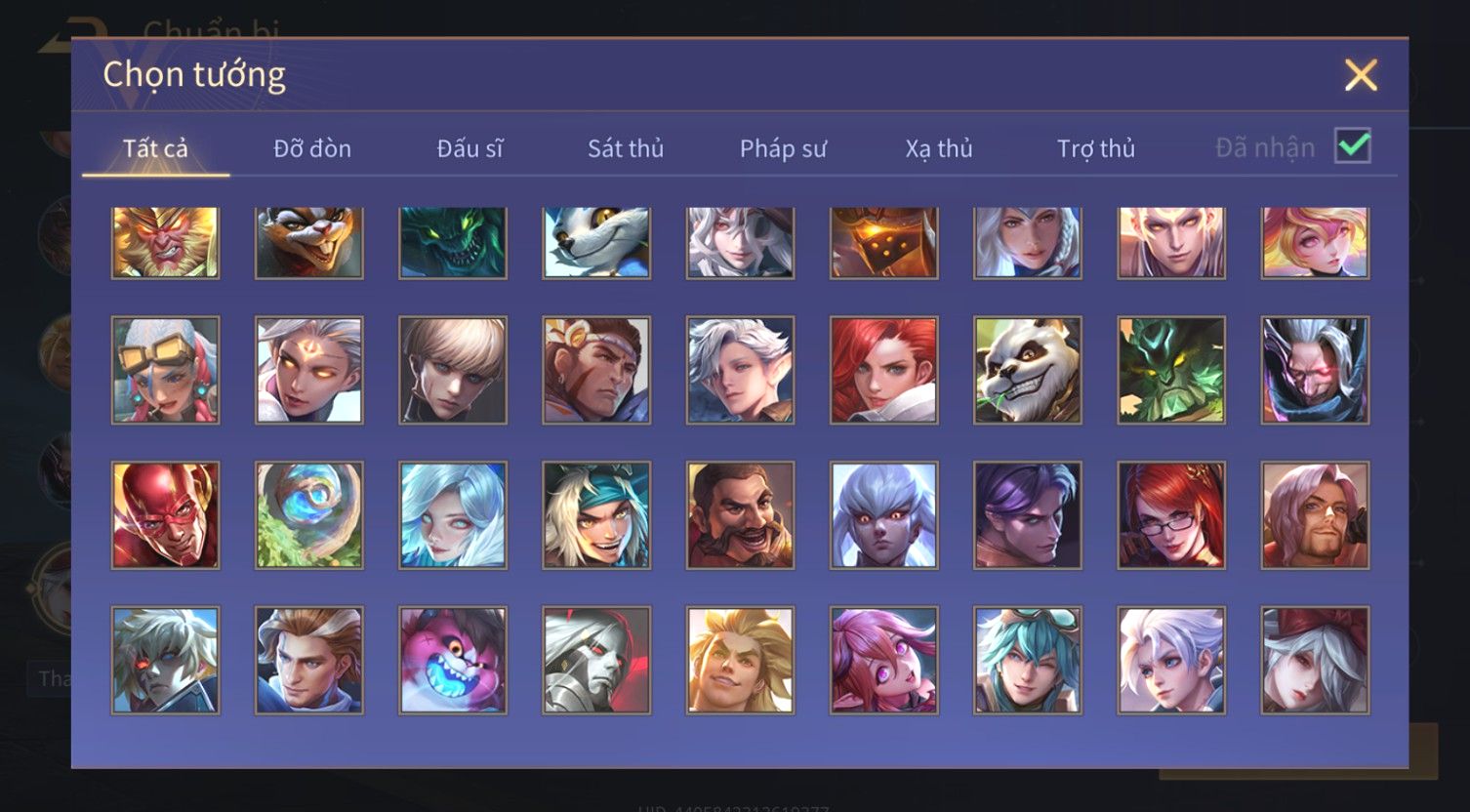Select the green leafy forest monster hero
Image resolution: width=1470 pixels, height=812 pixels.
click(x=1171, y=370)
